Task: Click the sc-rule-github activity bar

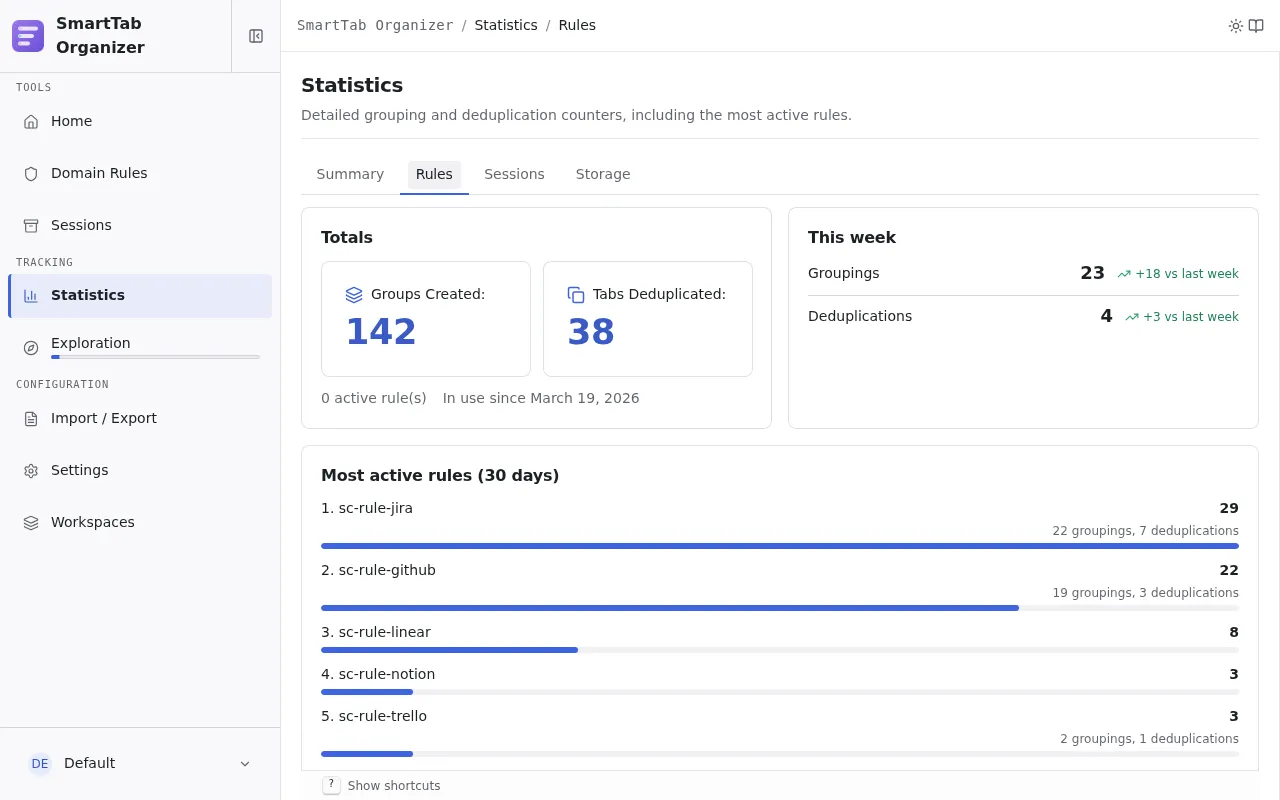Action: coord(780,608)
